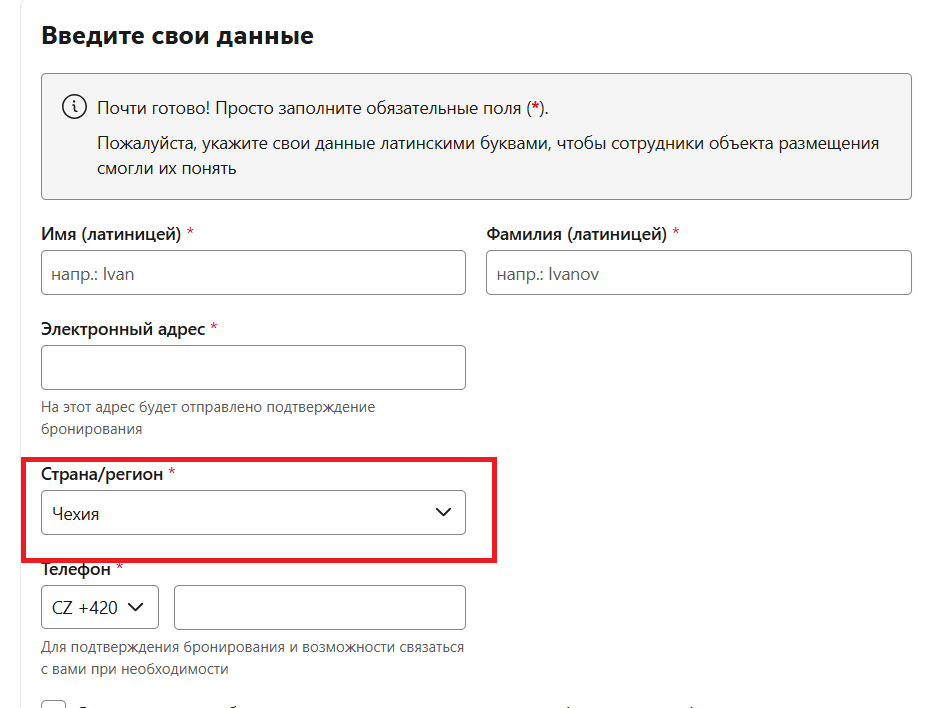
Task: Open the Страна/регион dropdown showing Чехия
Action: coord(253,513)
